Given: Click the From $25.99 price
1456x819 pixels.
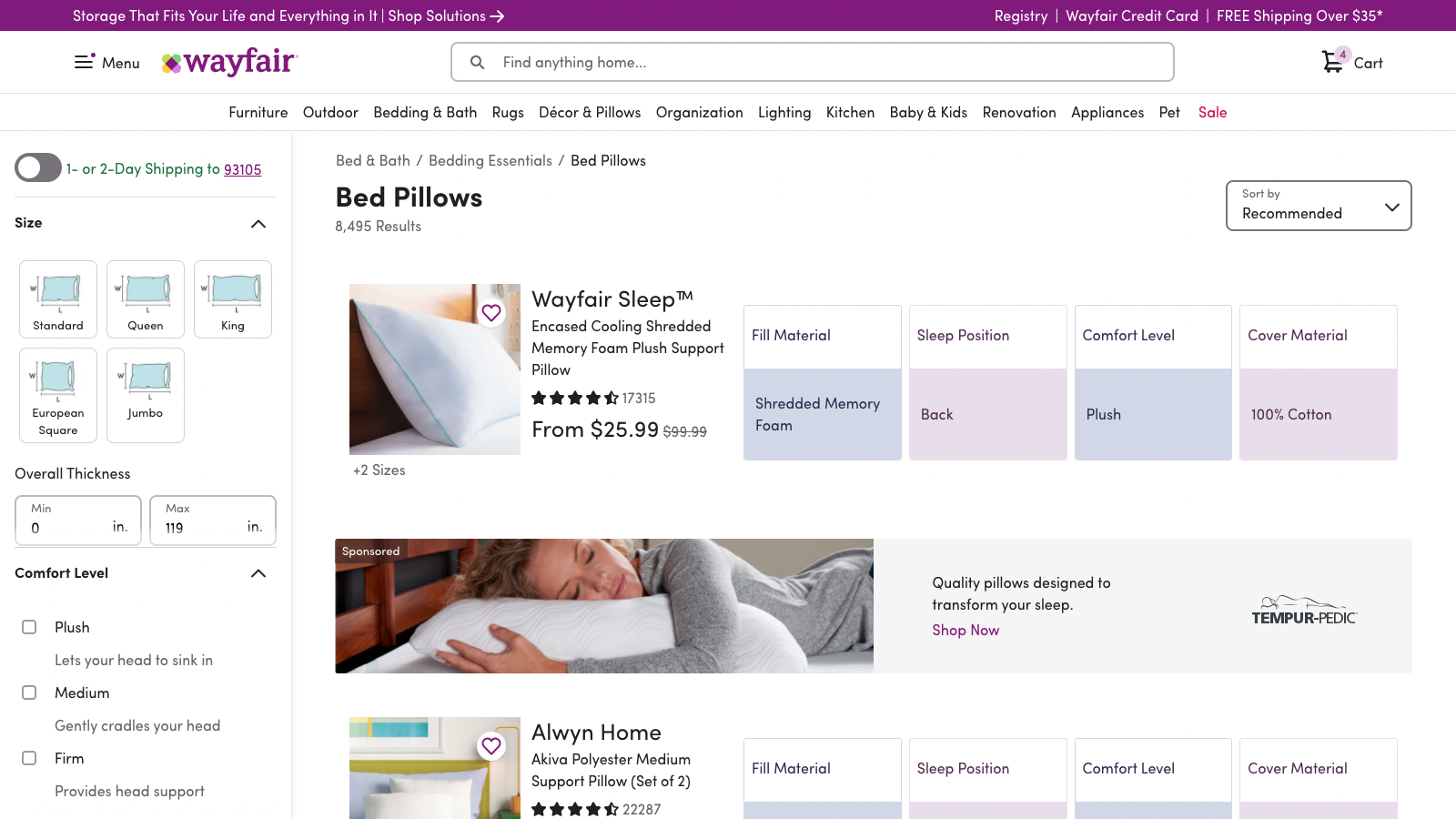Looking at the screenshot, I should 595,430.
